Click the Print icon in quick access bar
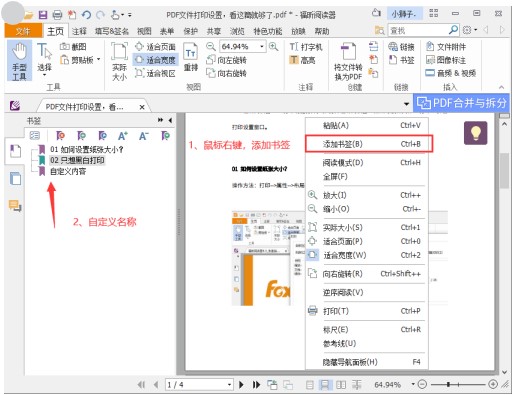 57,15
